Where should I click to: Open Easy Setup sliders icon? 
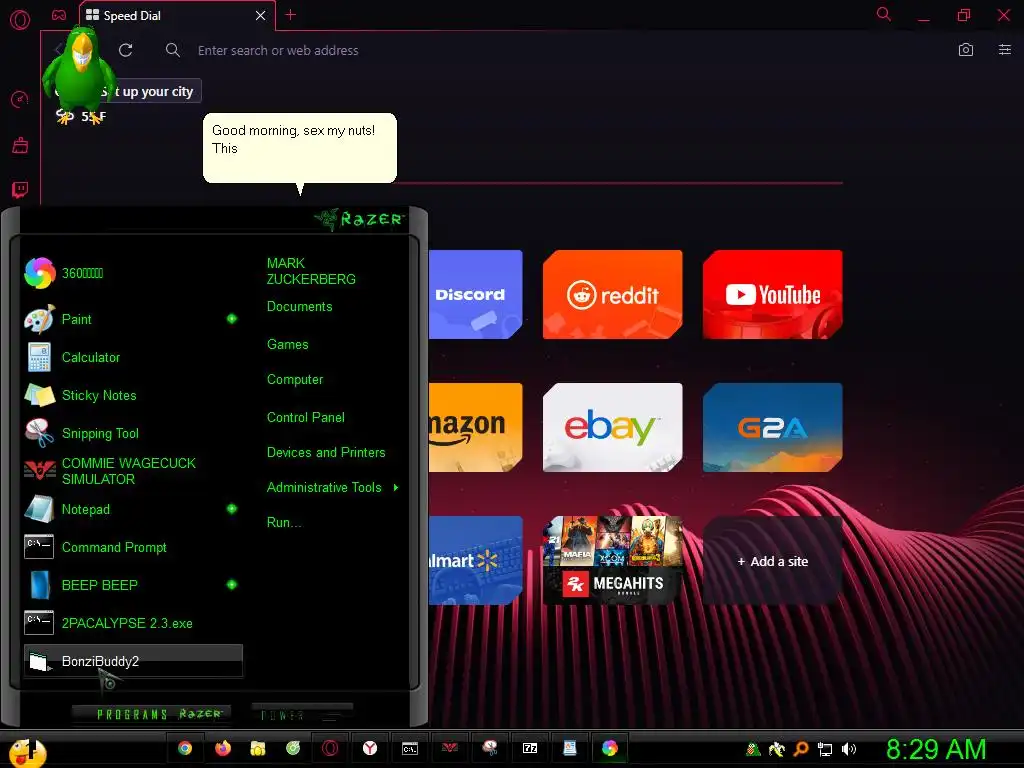point(1004,50)
